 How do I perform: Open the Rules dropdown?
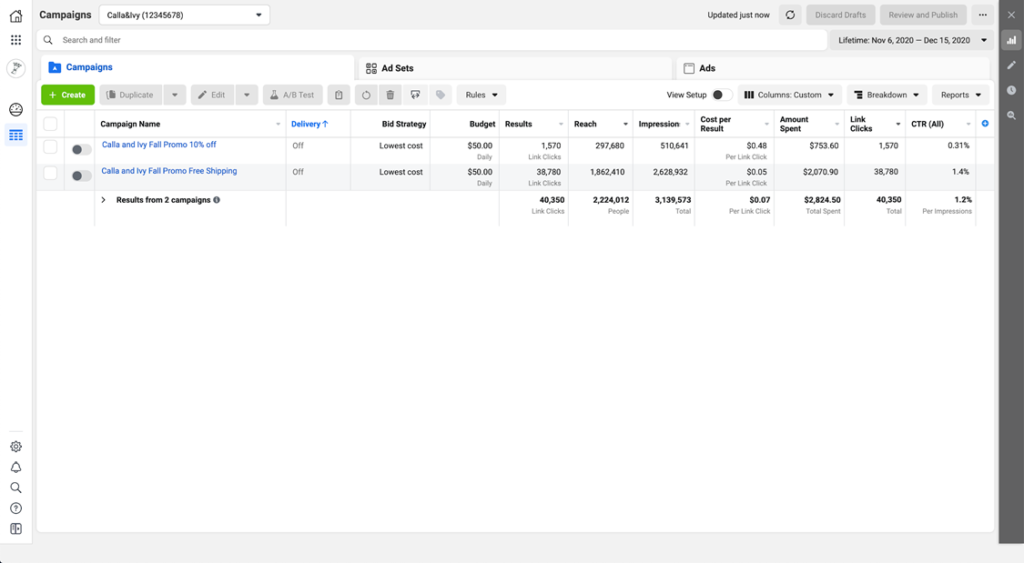[x=481, y=95]
